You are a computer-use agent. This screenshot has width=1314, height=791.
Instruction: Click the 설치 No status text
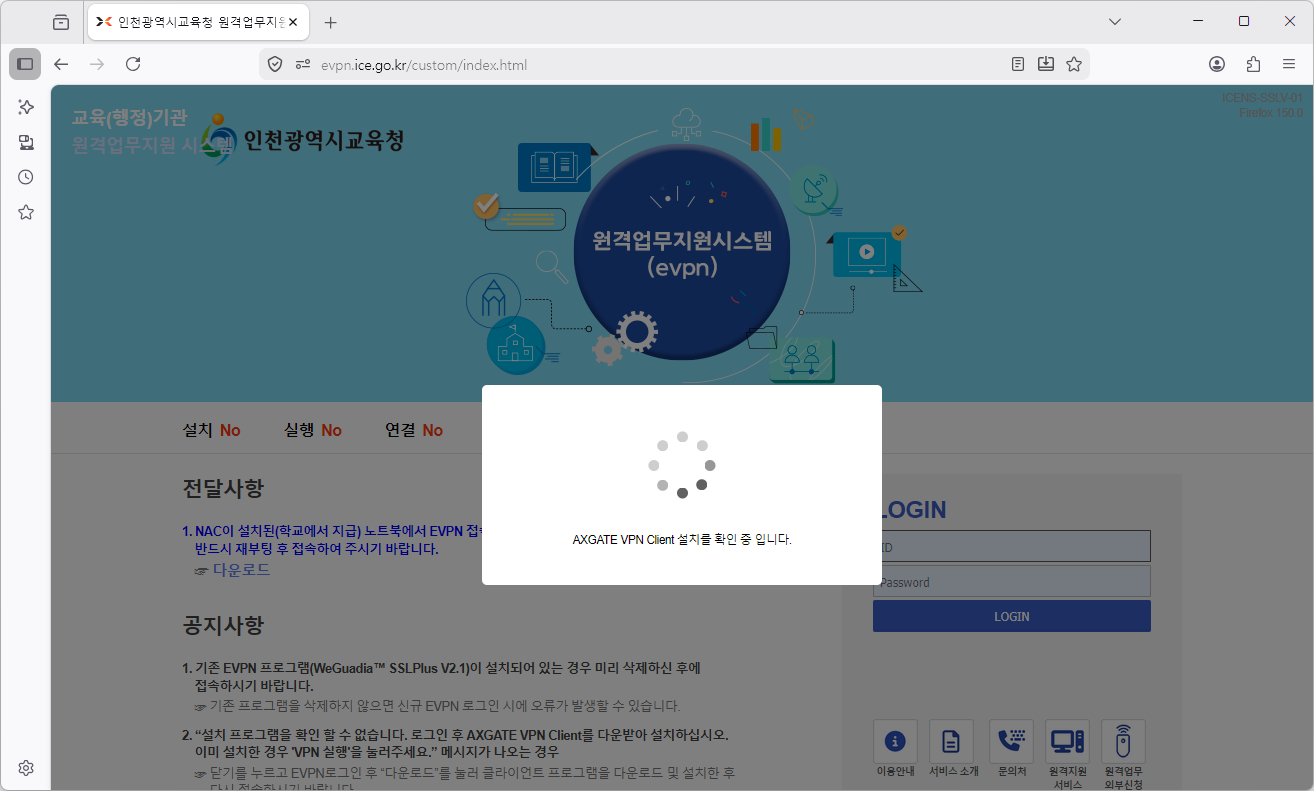(212, 430)
